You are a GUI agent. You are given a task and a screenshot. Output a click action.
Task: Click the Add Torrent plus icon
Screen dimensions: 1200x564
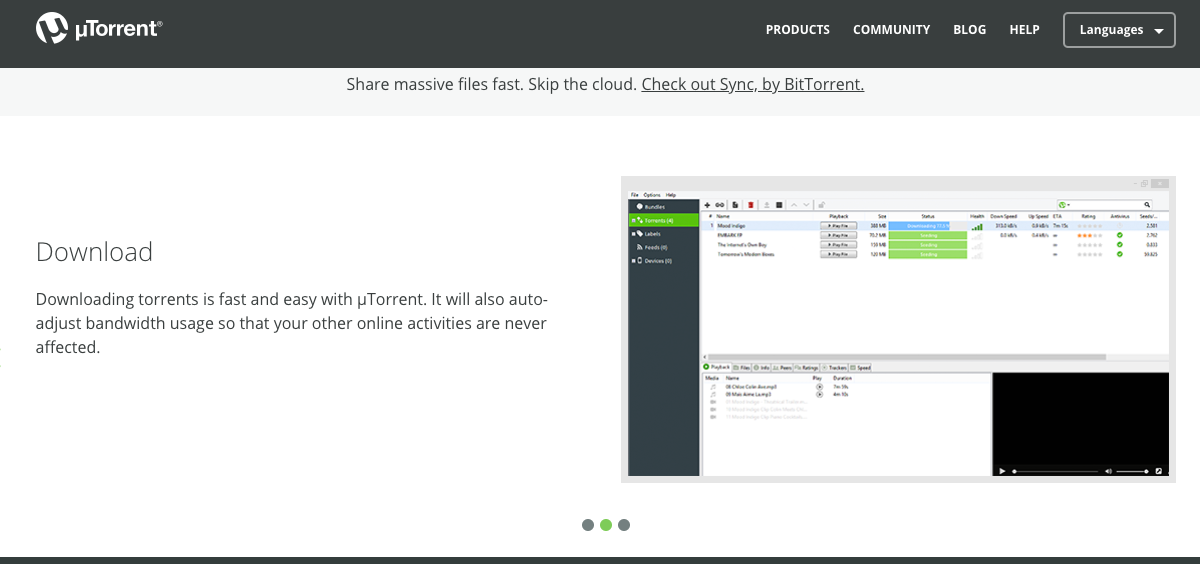coord(708,204)
